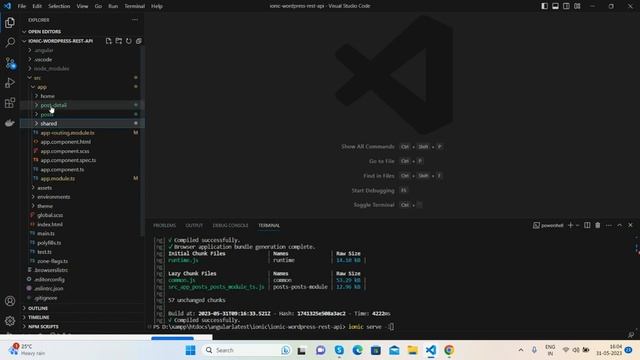Switch to the DEBUG CONSOLE tab
640x360 pixels.
pos(230,225)
